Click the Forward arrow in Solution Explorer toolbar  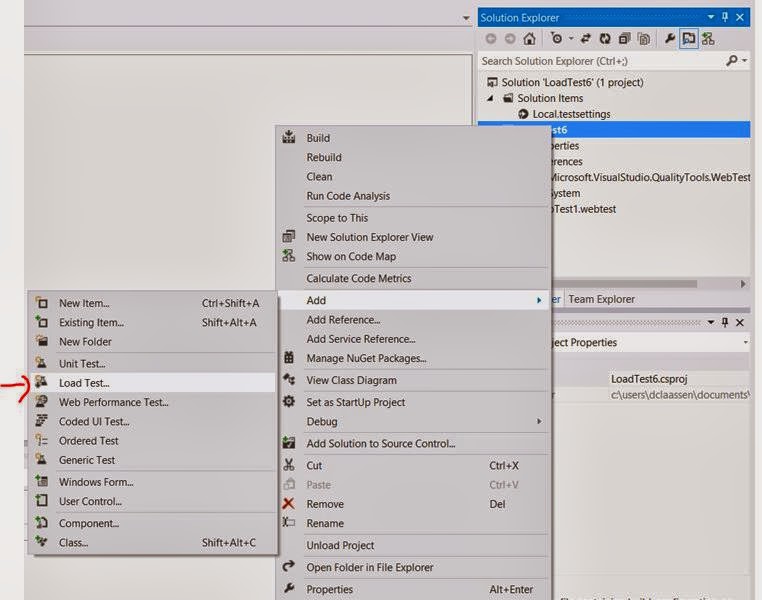[x=510, y=38]
